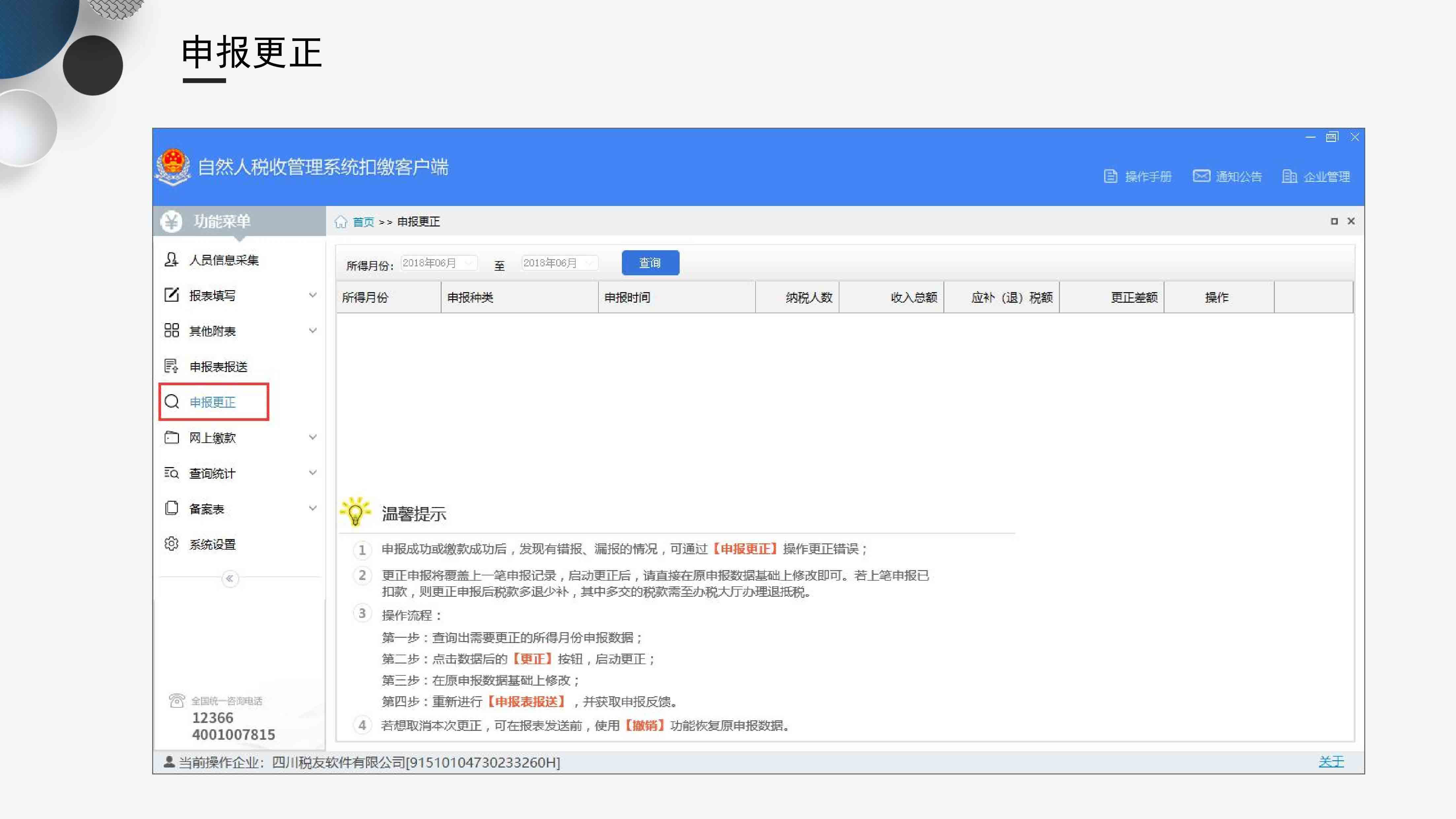Click the tax emblem logo
This screenshot has width=1456, height=819.
click(x=173, y=167)
